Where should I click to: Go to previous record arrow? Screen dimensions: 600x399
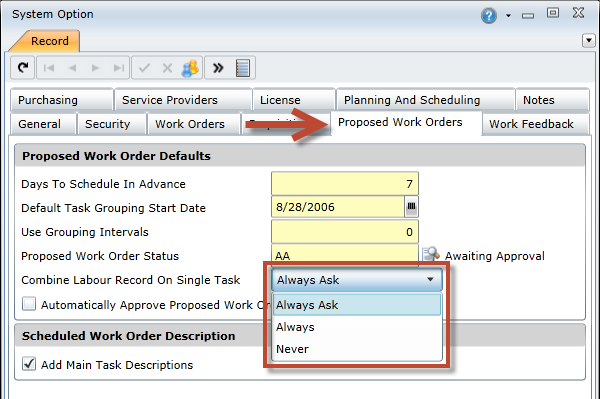point(72,68)
